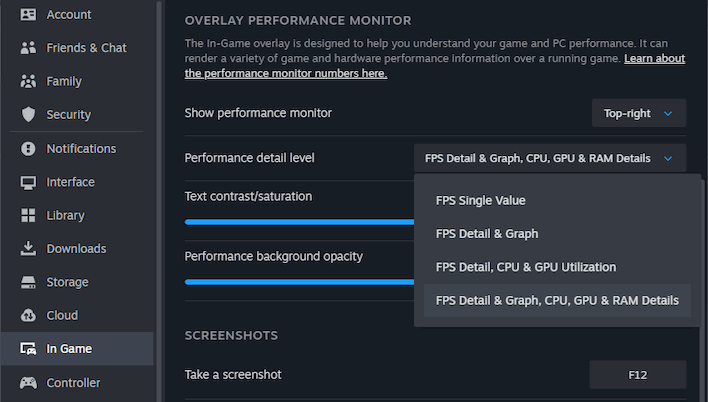This screenshot has height=402, width=708.
Task: Collapse the Performance detail level dropdown
Action: point(550,158)
